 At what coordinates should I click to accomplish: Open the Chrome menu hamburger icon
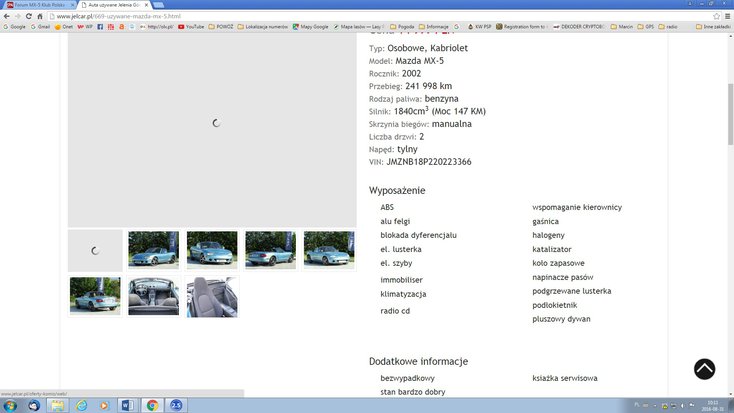tap(727, 16)
